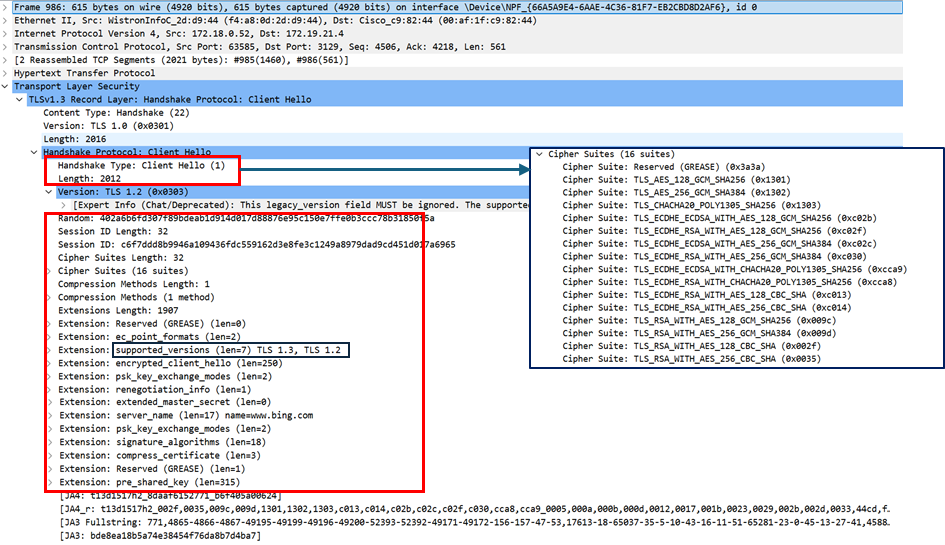The height and width of the screenshot is (545, 945).
Task: Collapse the Cipher Suites list in right panel
Action: 539,154
